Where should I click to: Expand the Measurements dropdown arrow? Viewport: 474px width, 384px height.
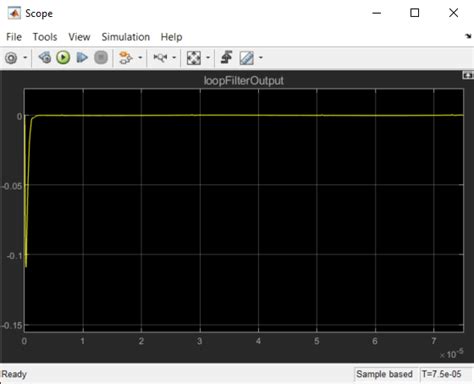point(261,58)
